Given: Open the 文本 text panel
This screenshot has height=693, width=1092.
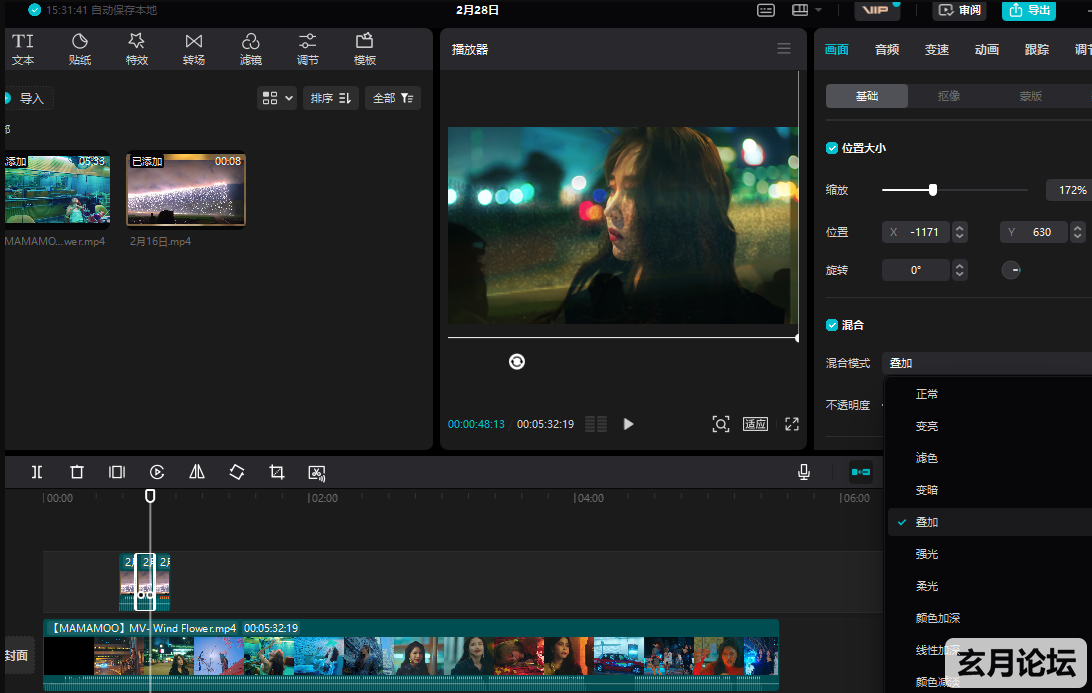Looking at the screenshot, I should 23,49.
